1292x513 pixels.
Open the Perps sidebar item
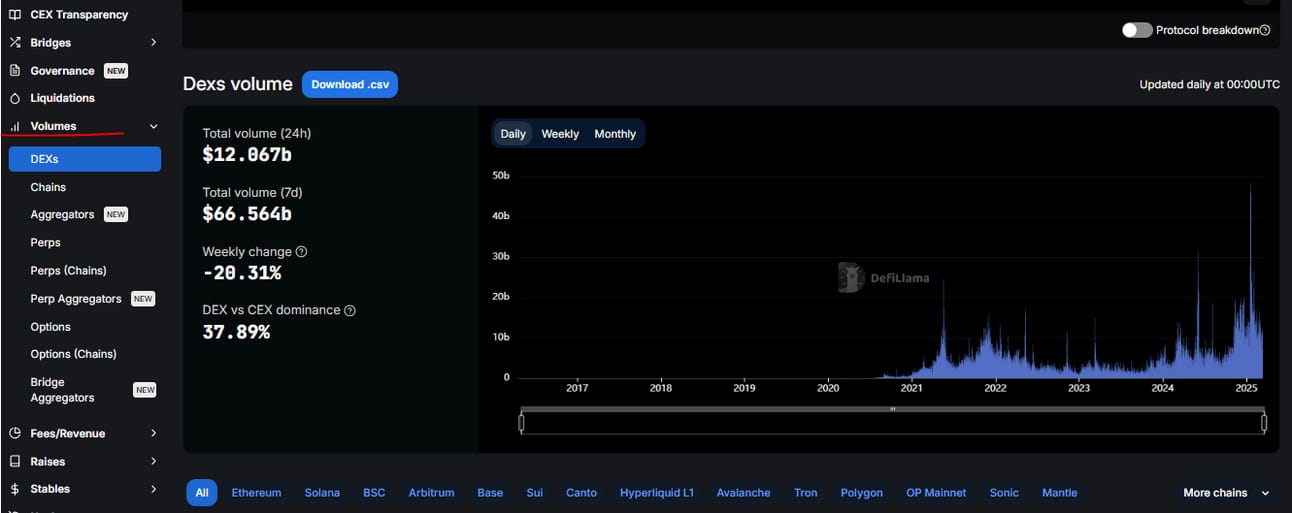tap(45, 243)
